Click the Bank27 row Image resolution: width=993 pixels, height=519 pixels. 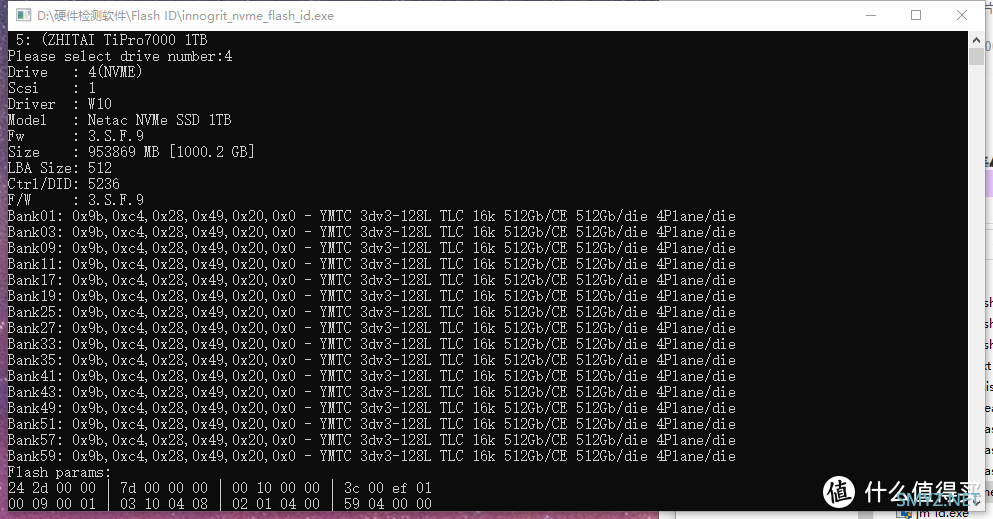click(x=371, y=328)
